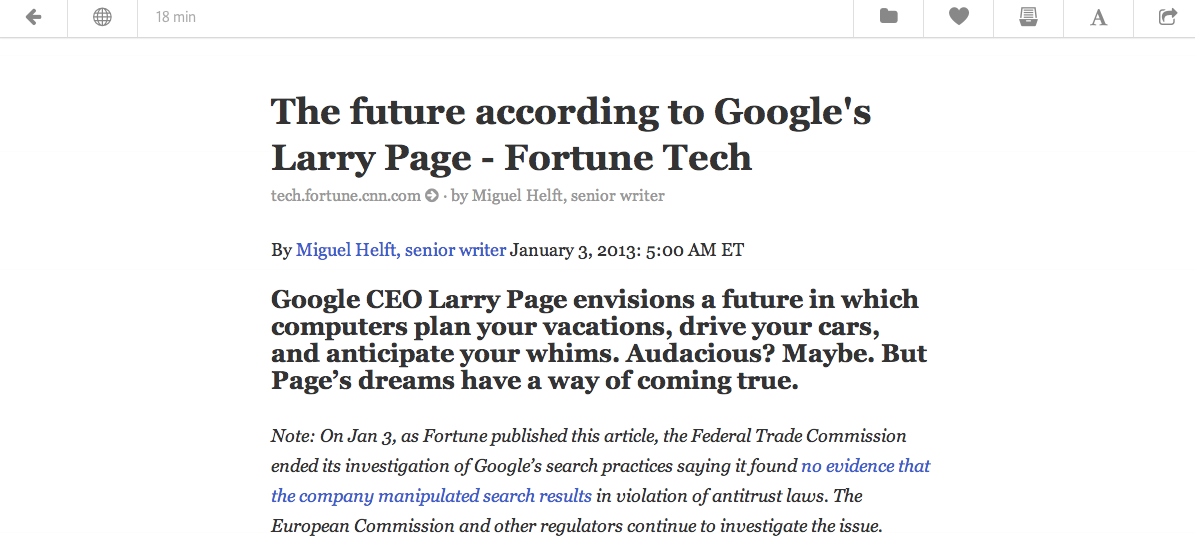
Task: Click the bold subheading starting 'Google CEO Larry Page'
Action: click(x=599, y=339)
